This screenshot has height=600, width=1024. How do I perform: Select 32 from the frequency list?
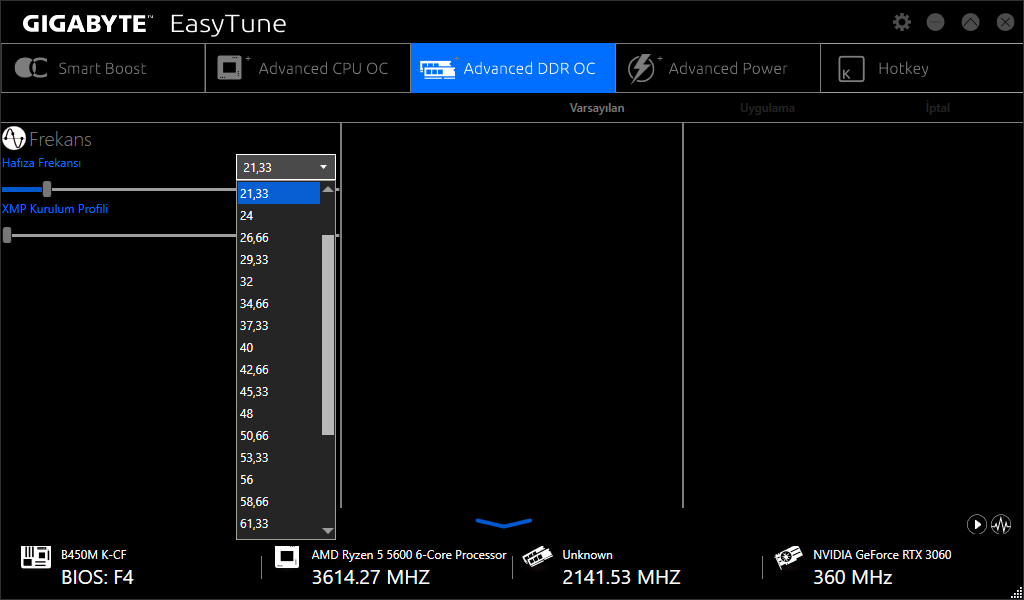[x=279, y=281]
